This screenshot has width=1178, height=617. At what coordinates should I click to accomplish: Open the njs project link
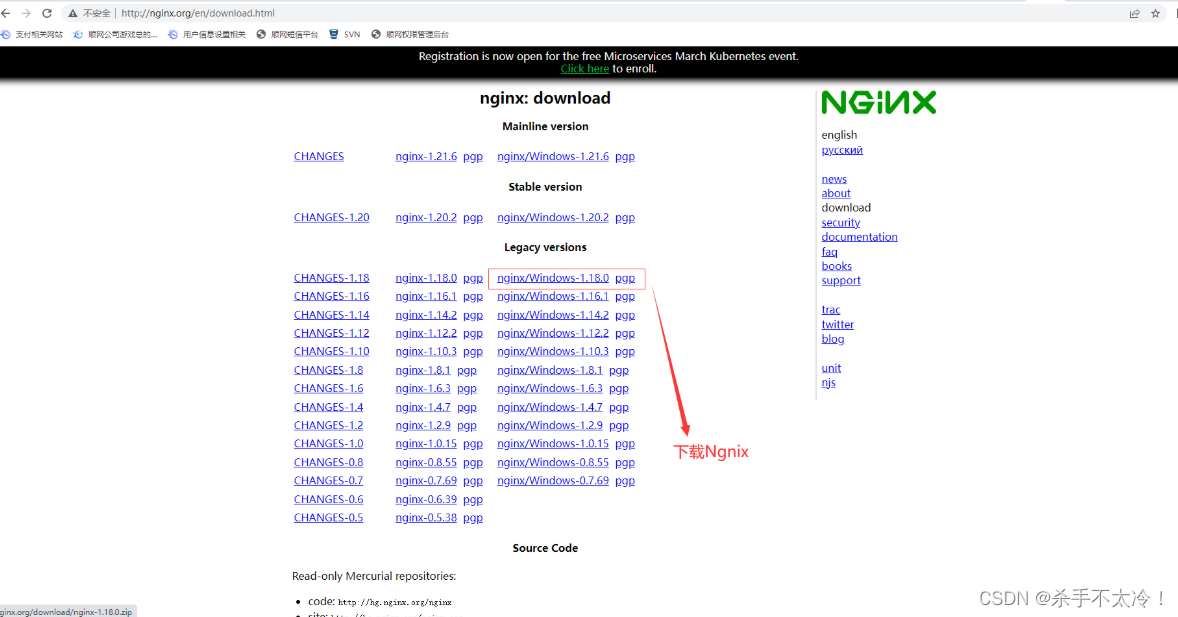click(828, 383)
